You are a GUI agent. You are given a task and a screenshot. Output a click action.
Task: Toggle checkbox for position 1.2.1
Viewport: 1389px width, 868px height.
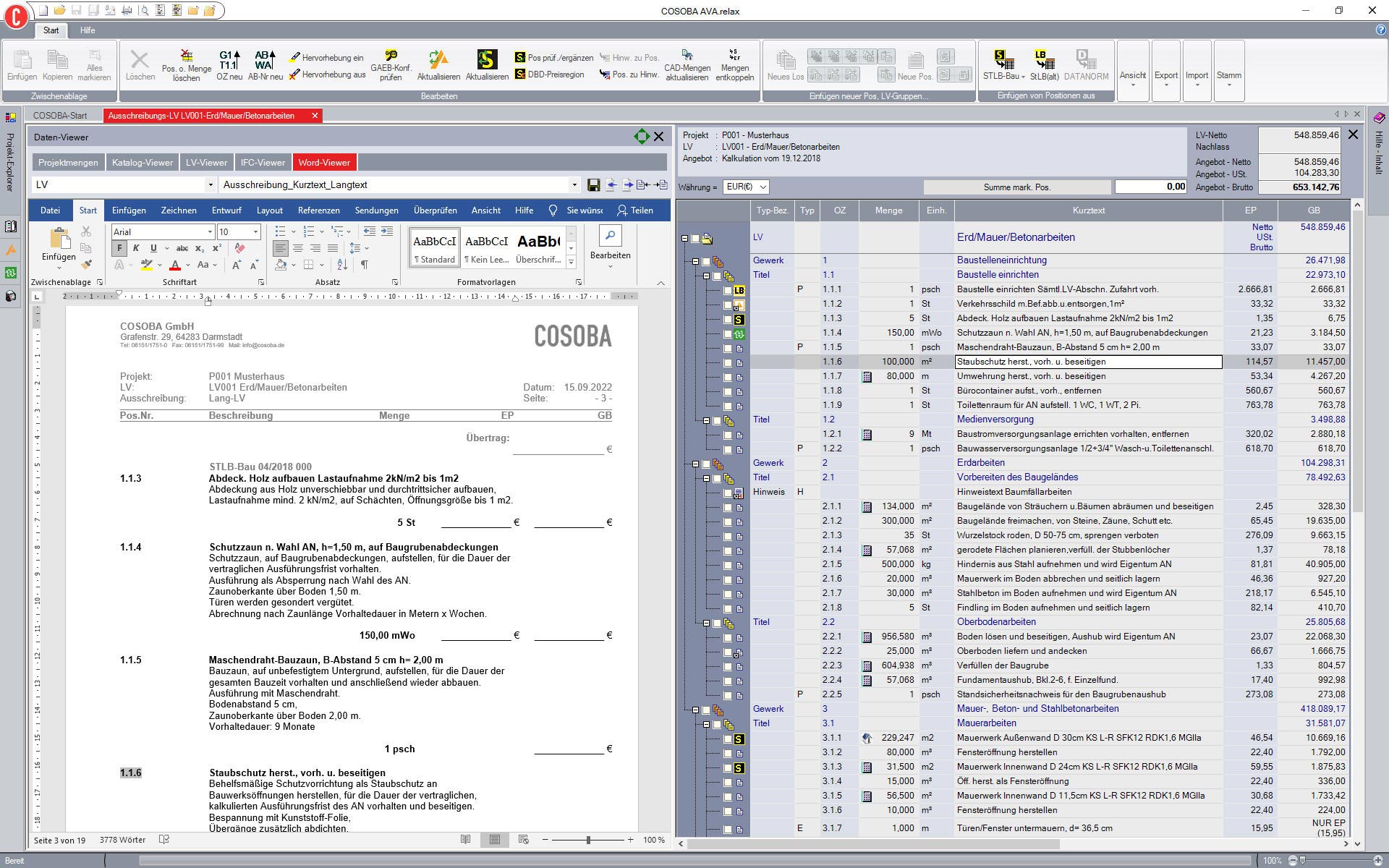728,435
